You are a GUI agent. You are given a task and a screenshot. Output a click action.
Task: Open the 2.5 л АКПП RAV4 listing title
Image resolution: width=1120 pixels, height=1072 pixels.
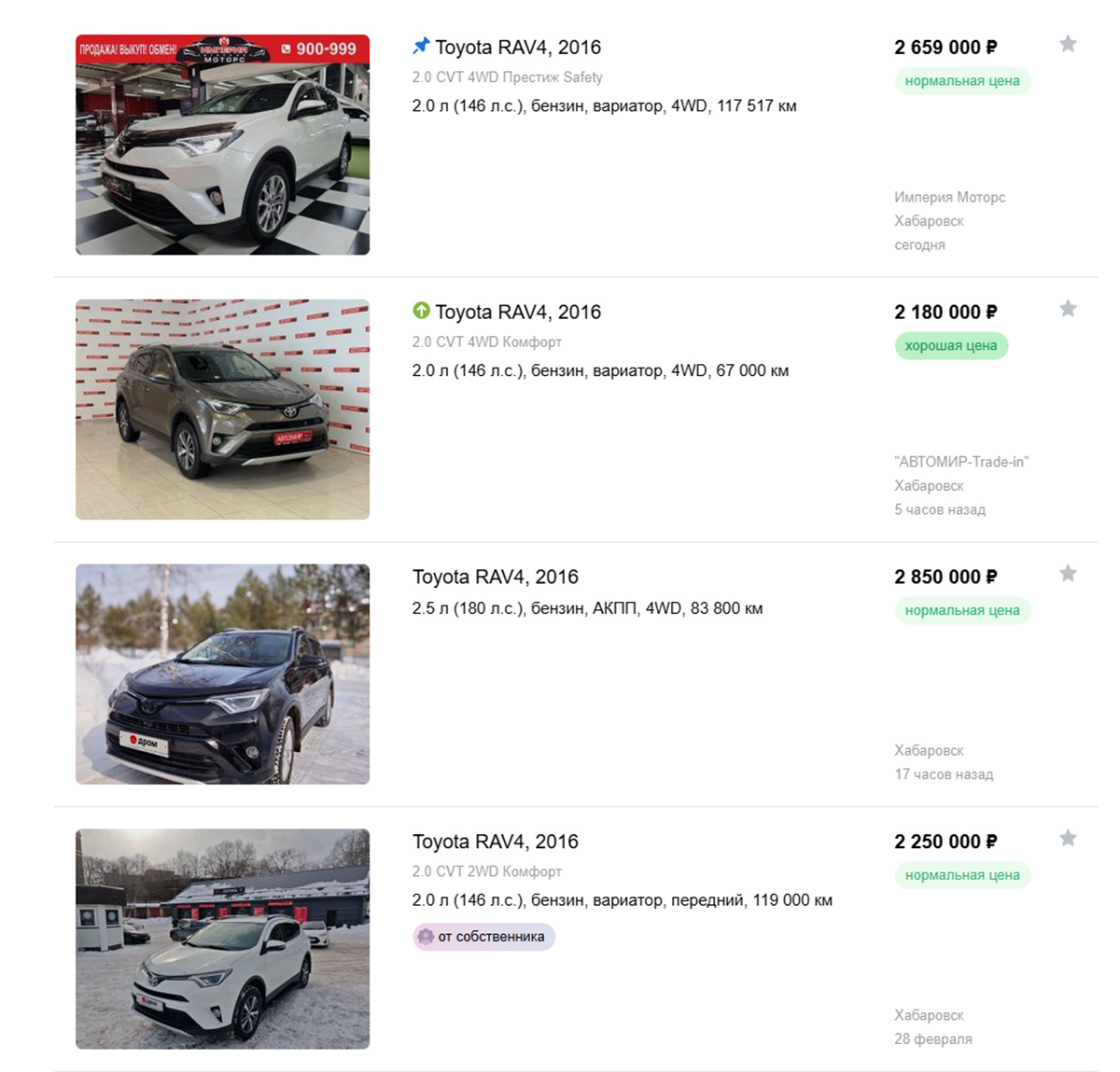click(x=495, y=578)
